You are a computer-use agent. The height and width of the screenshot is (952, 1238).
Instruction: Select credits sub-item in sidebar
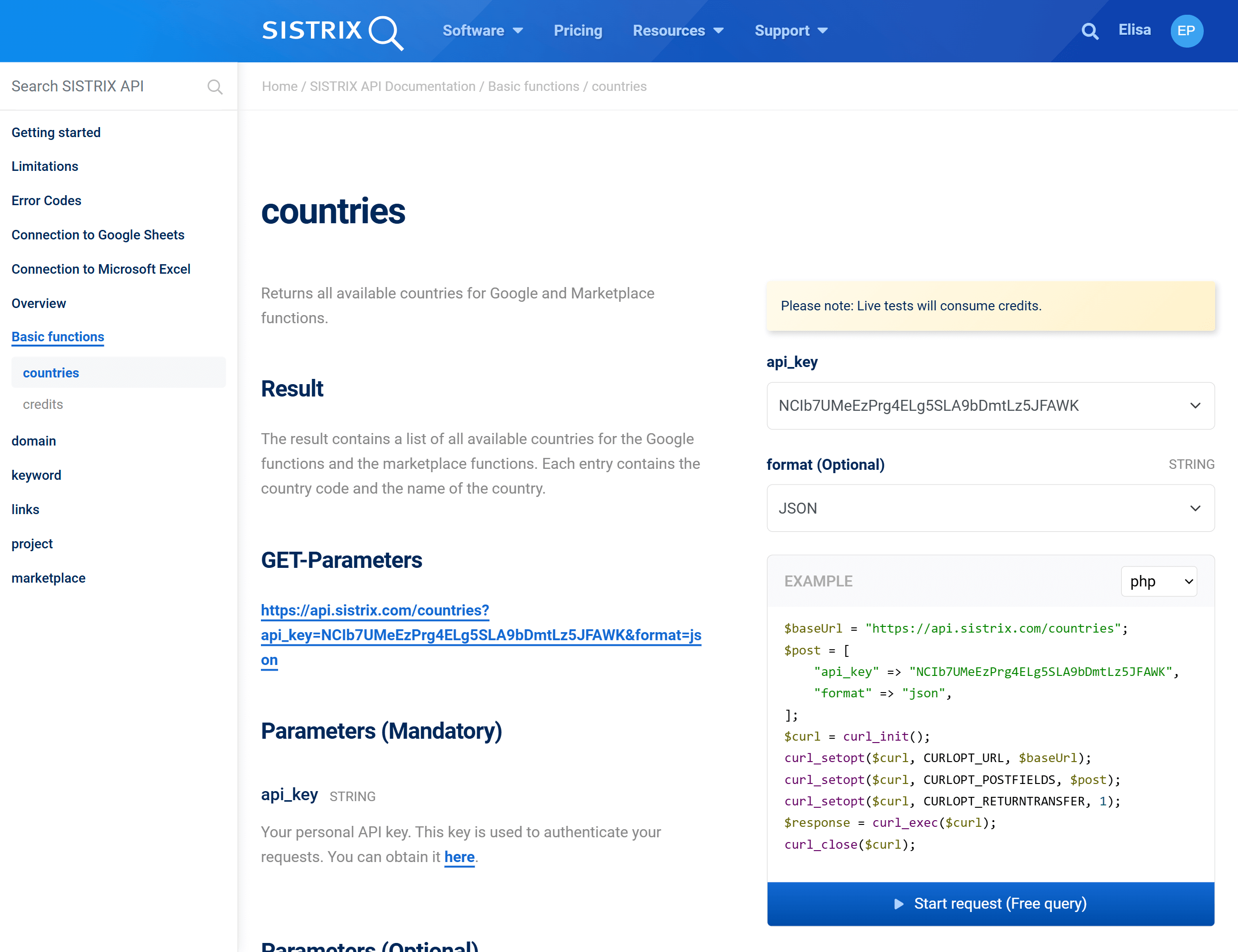43,404
